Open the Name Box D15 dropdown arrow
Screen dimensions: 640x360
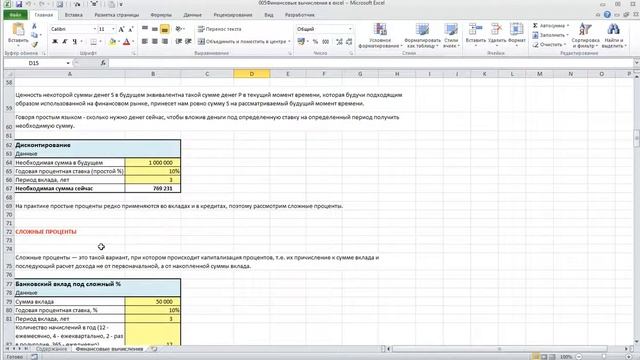coord(68,63)
